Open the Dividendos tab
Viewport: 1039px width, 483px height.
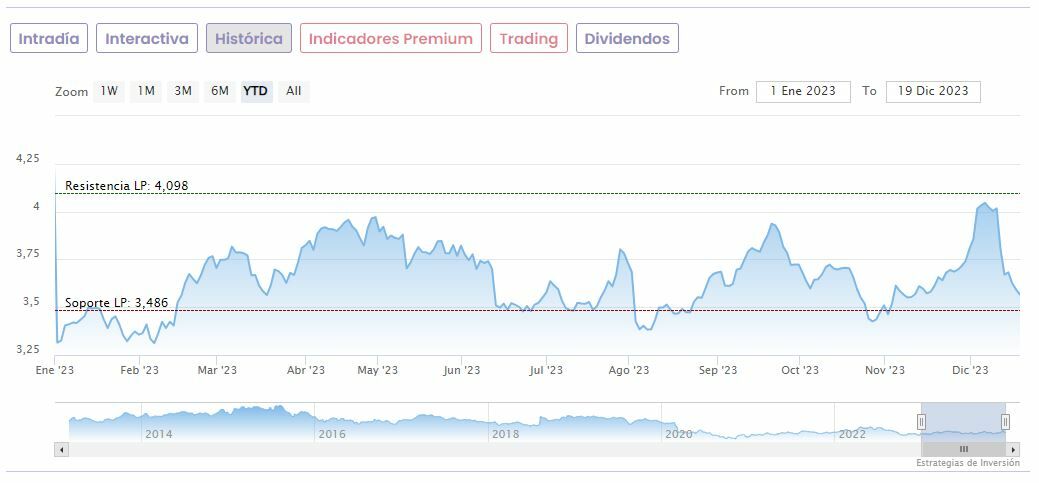[x=627, y=39]
